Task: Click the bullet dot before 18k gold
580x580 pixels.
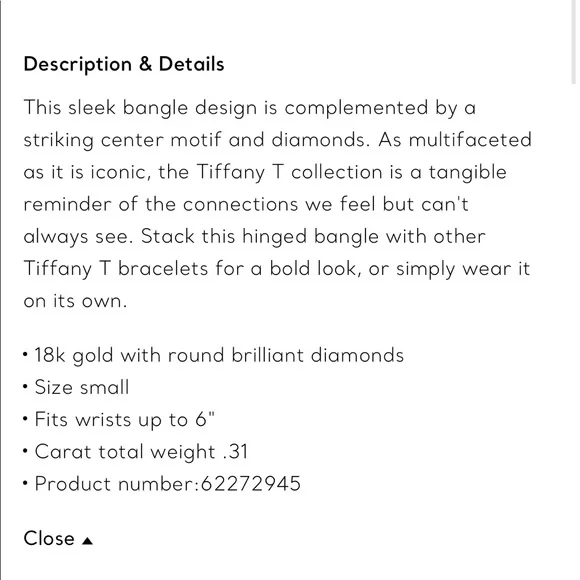Action: tap(25, 354)
